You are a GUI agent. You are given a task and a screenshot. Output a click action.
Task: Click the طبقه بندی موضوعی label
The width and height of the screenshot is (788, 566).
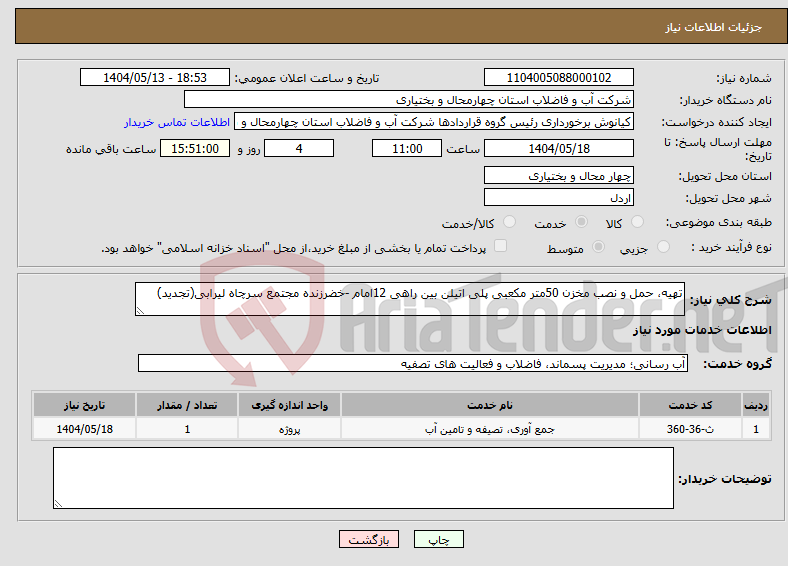click(719, 222)
